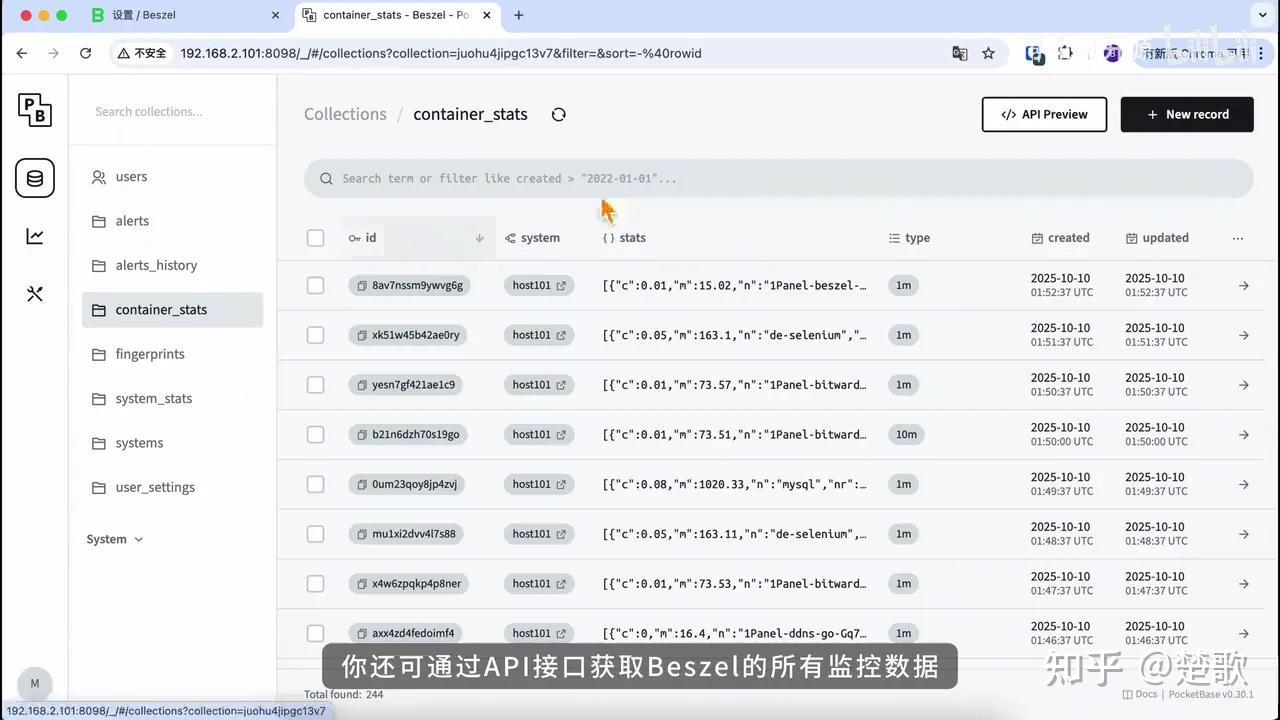Open the API Preview panel

1044,114
